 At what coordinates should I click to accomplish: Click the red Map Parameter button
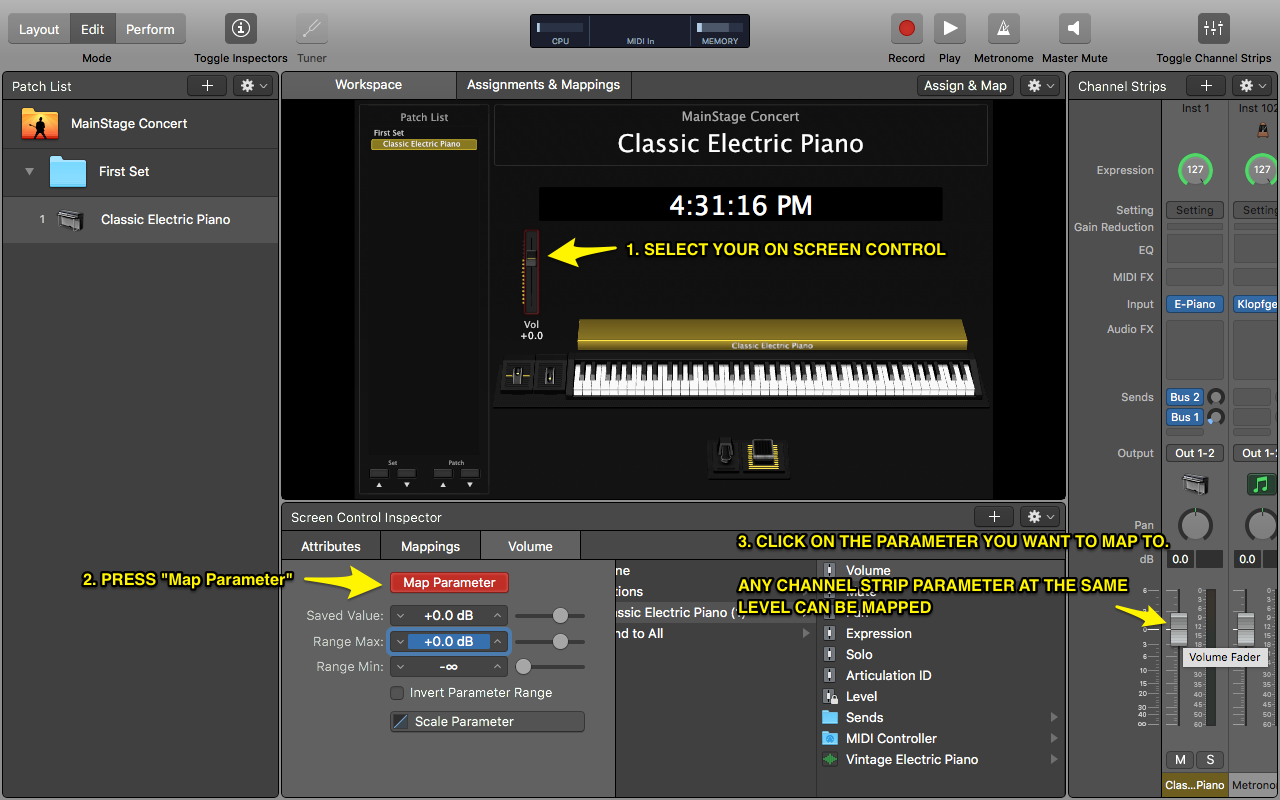449,582
